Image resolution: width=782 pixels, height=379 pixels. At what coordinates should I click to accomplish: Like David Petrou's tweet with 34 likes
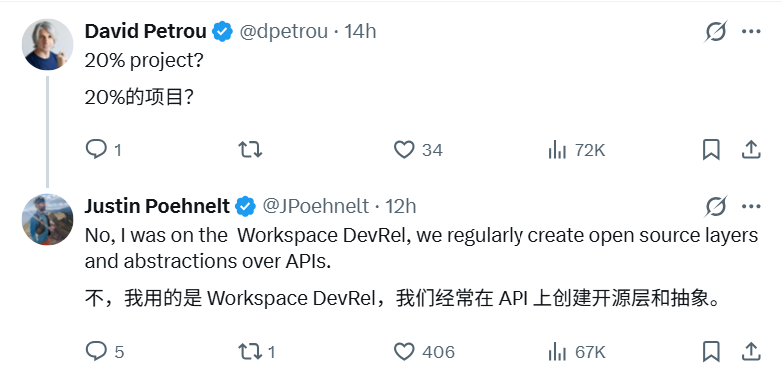(x=418, y=150)
